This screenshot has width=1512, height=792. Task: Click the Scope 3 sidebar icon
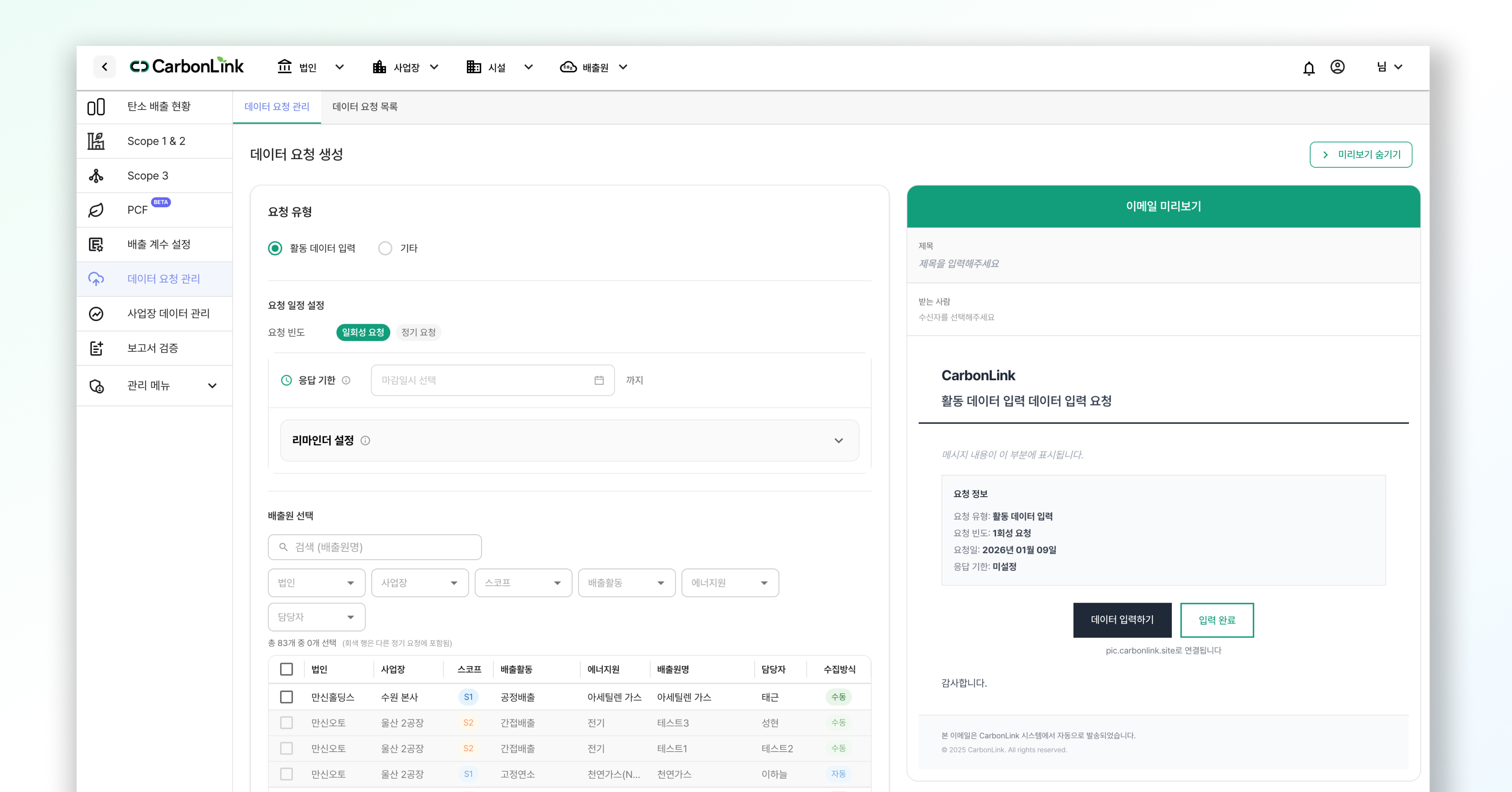[96, 175]
